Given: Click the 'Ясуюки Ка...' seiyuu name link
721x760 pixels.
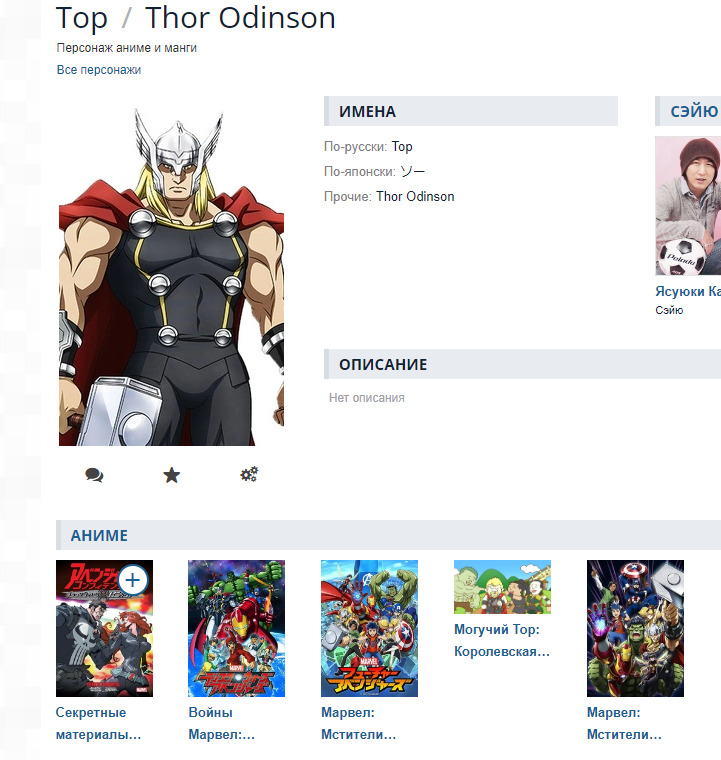Looking at the screenshot, I should 688,291.
